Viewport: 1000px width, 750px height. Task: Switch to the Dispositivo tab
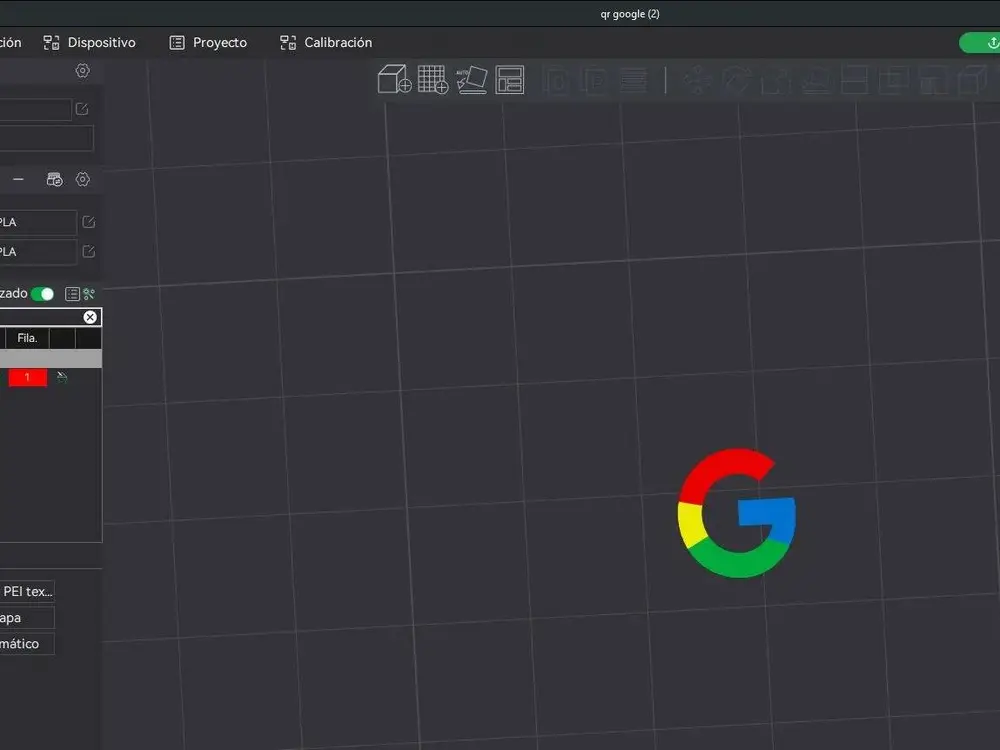pos(90,43)
